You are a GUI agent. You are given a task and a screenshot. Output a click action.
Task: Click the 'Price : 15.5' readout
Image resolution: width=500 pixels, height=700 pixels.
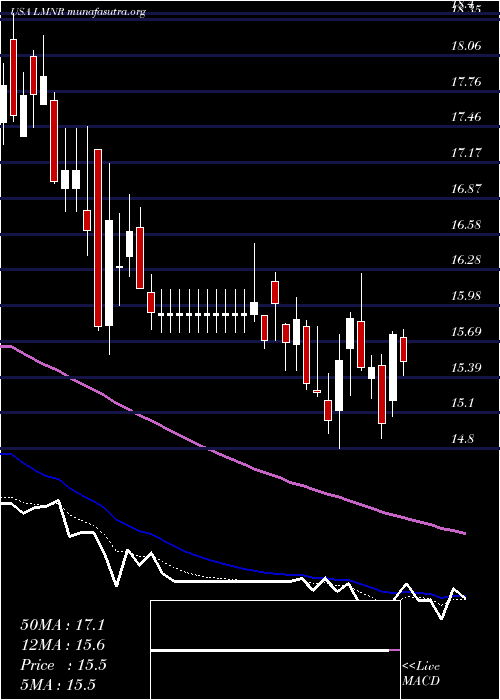click(63, 665)
